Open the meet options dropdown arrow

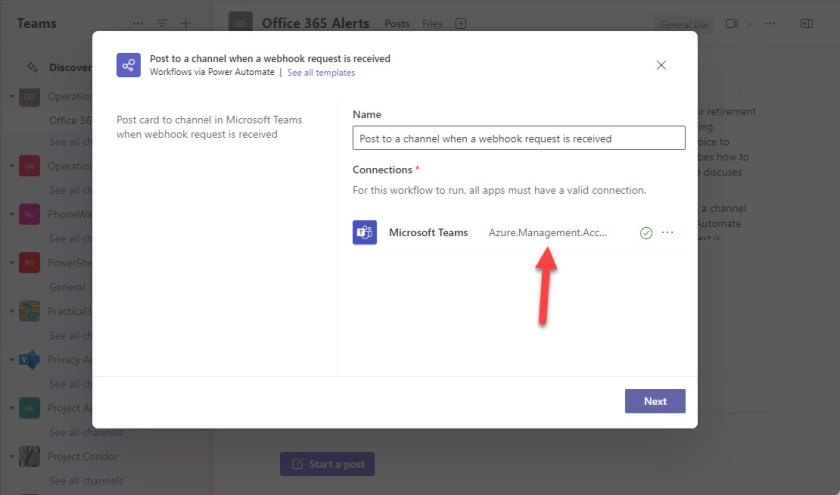749,24
